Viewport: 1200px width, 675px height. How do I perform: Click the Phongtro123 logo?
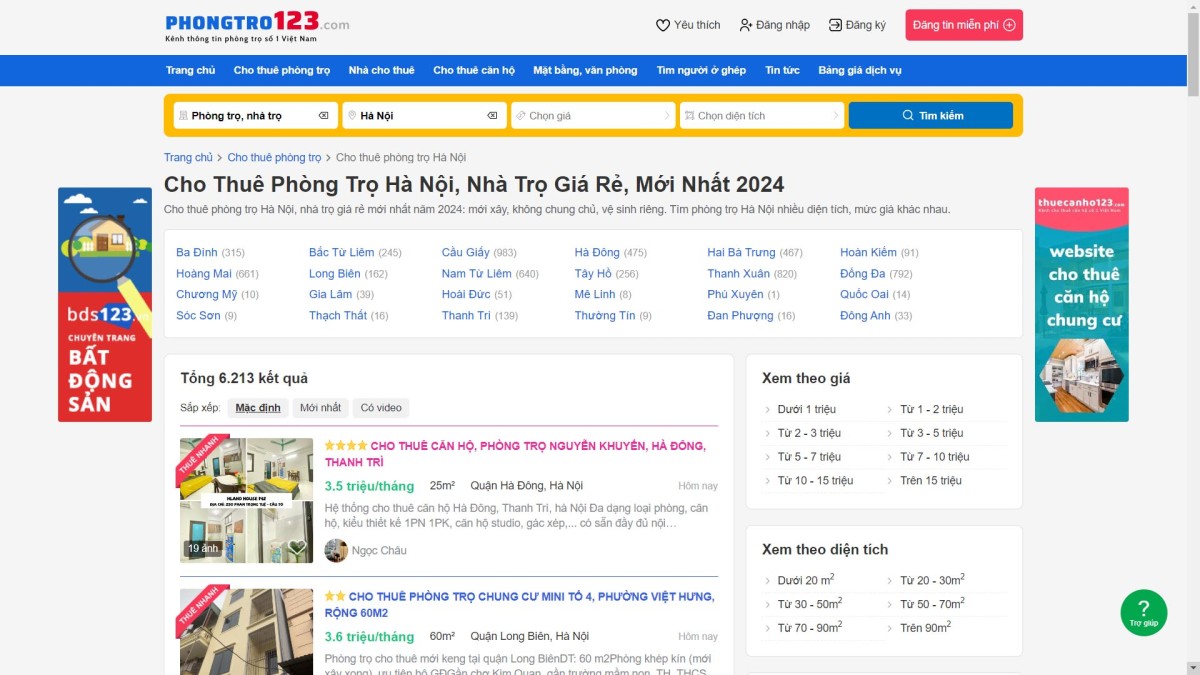pos(257,27)
